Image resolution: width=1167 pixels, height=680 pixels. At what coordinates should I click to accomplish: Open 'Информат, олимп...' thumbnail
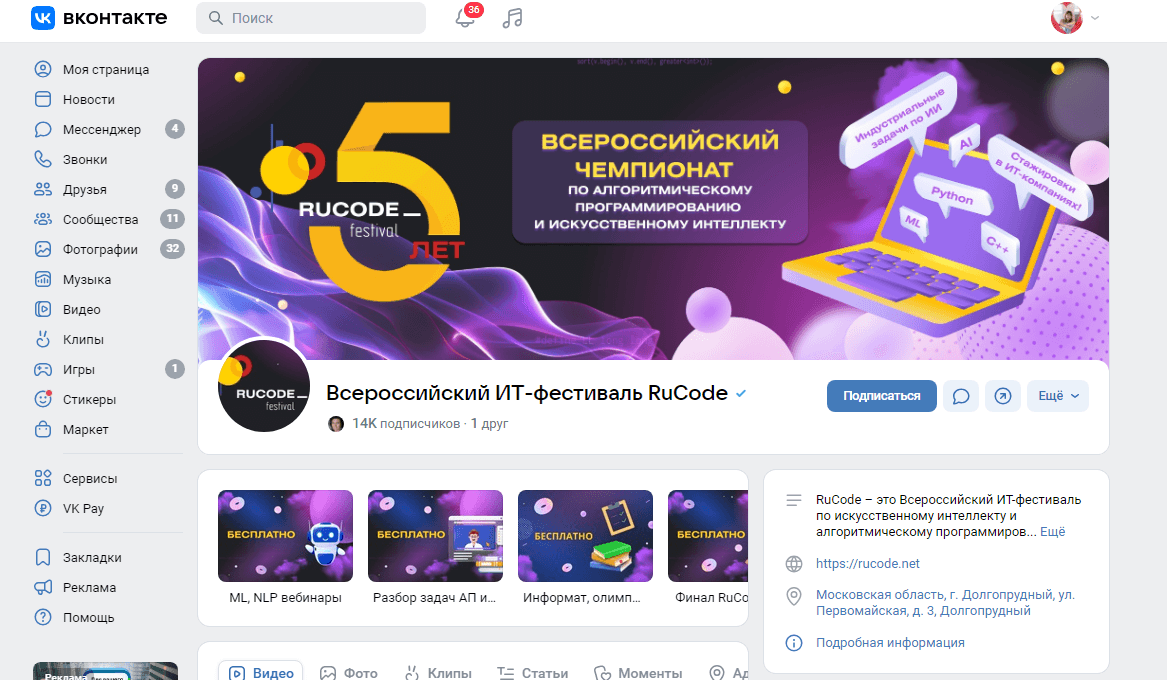coord(585,536)
